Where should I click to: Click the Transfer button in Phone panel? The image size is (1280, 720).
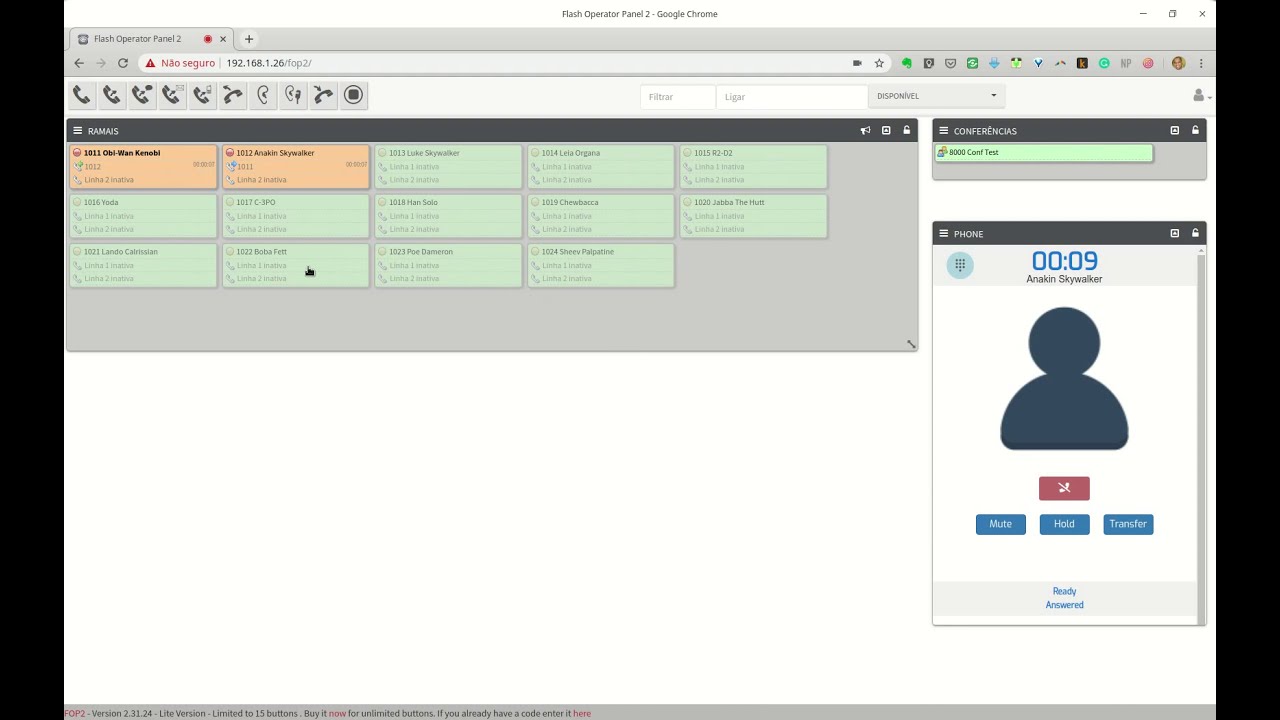click(x=1128, y=524)
